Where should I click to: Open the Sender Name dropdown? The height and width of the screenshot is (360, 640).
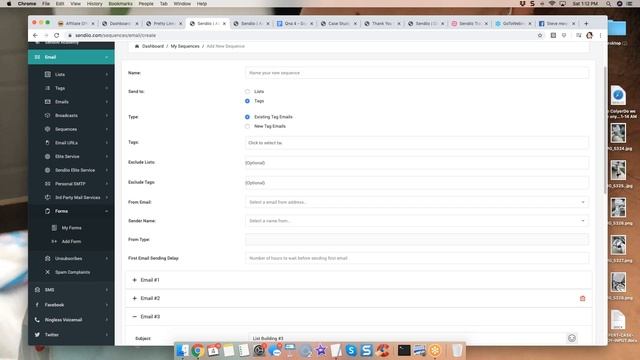(x=417, y=221)
